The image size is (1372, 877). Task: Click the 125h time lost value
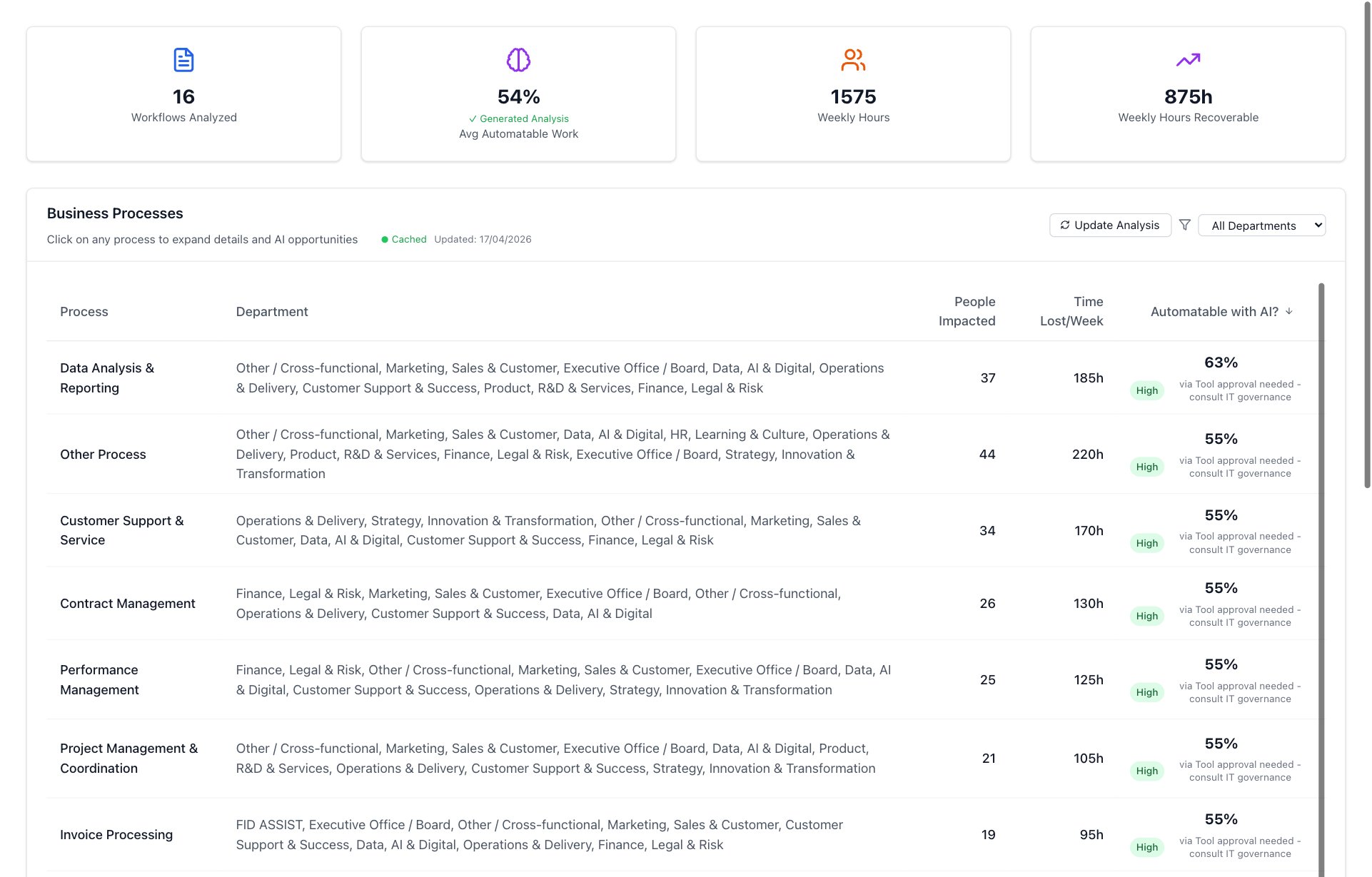(x=1089, y=680)
